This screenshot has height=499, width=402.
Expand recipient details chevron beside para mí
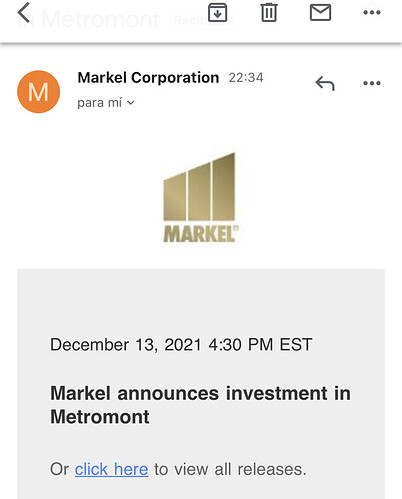(131, 103)
